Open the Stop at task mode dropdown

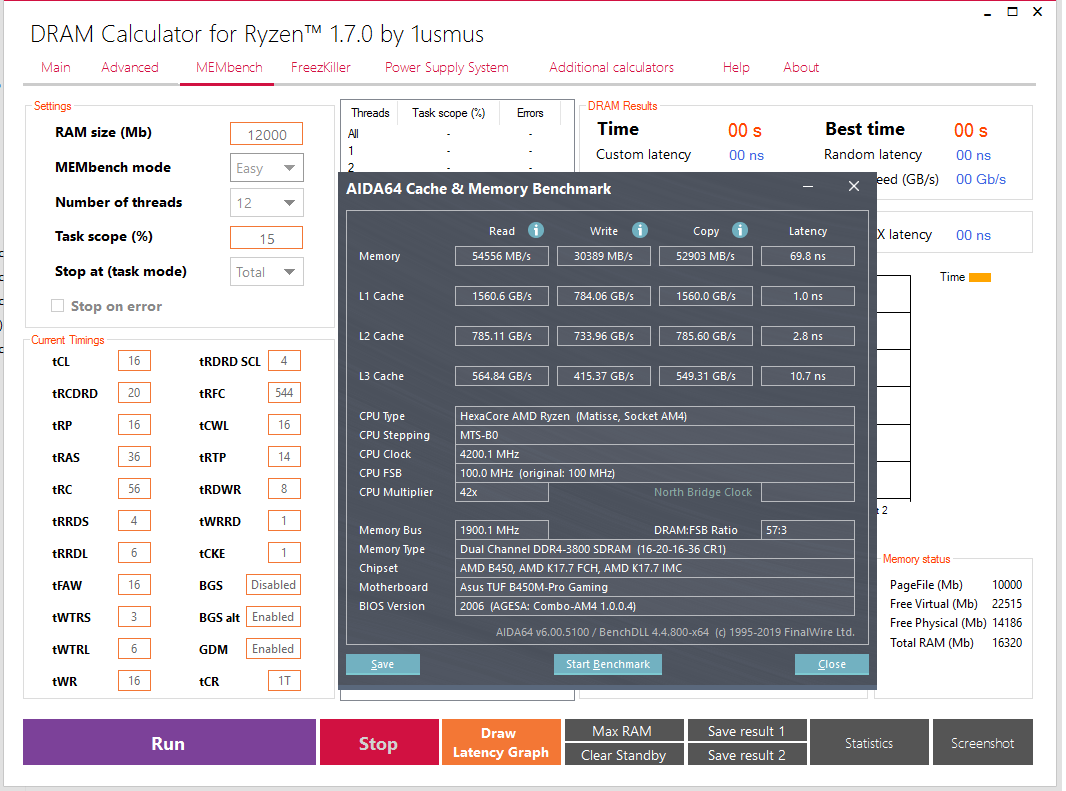pos(266,272)
